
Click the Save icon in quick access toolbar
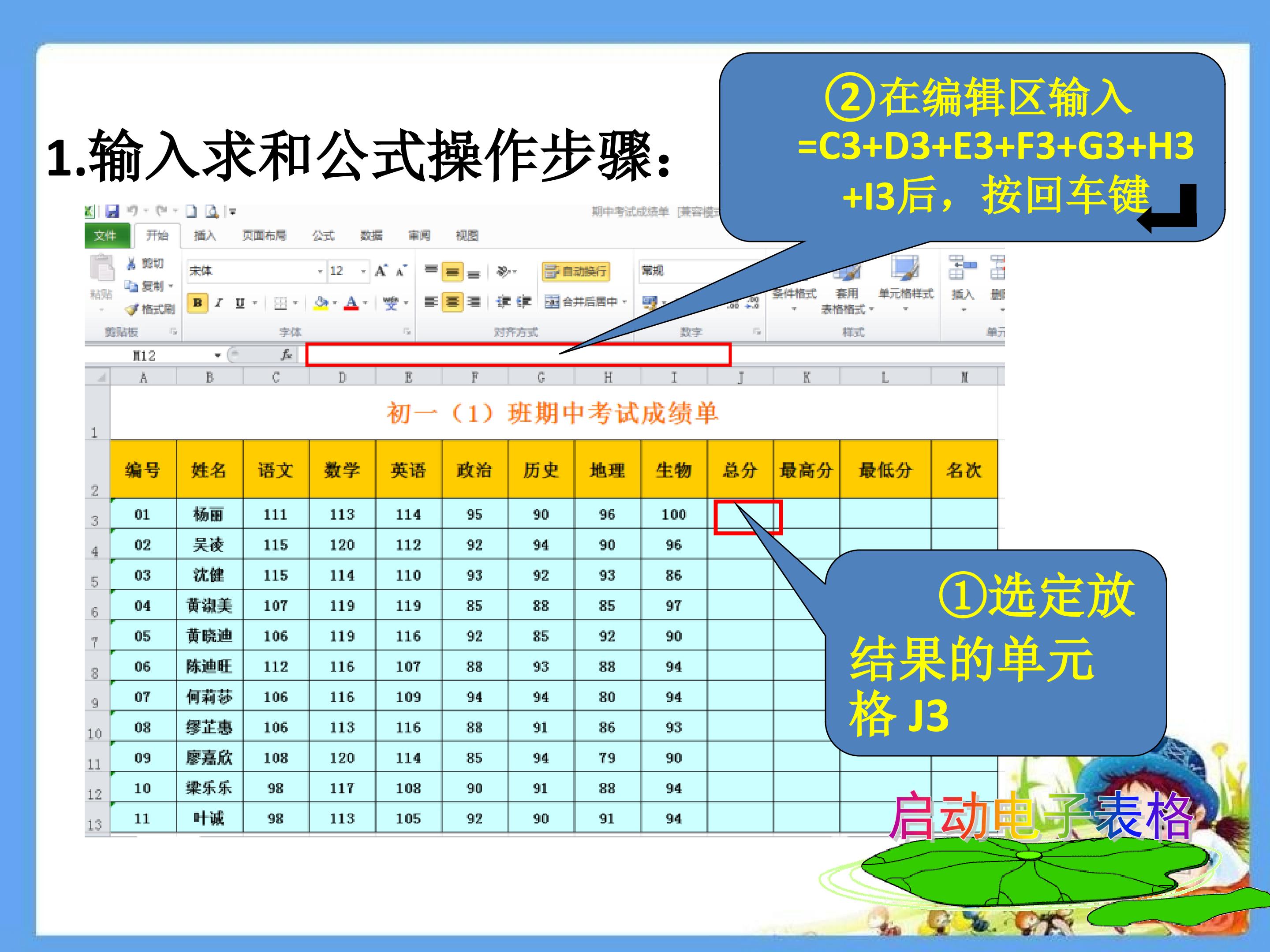pos(112,211)
